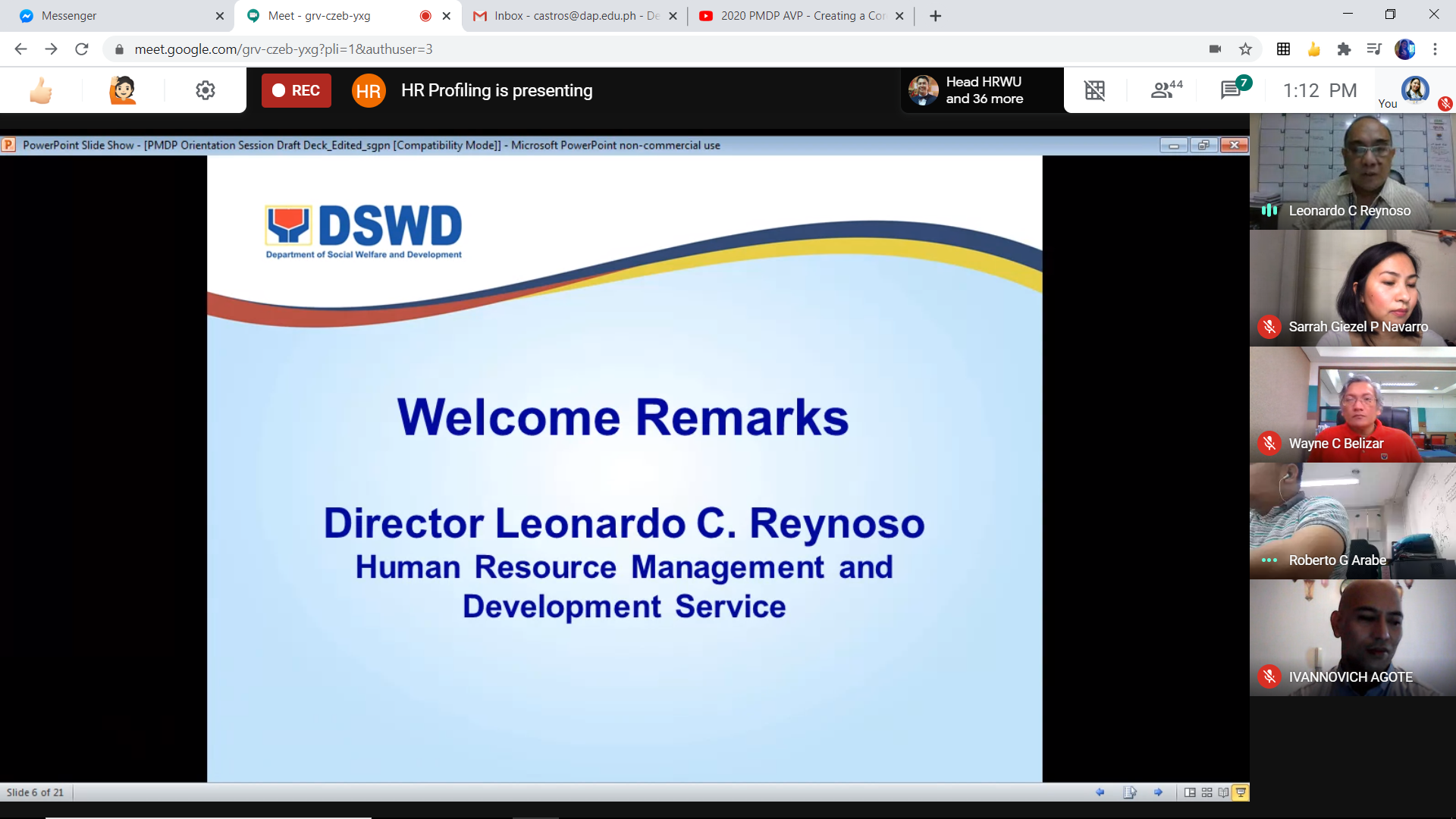
Task: Switch to Slide Sorter view icon
Action: coord(1207,792)
